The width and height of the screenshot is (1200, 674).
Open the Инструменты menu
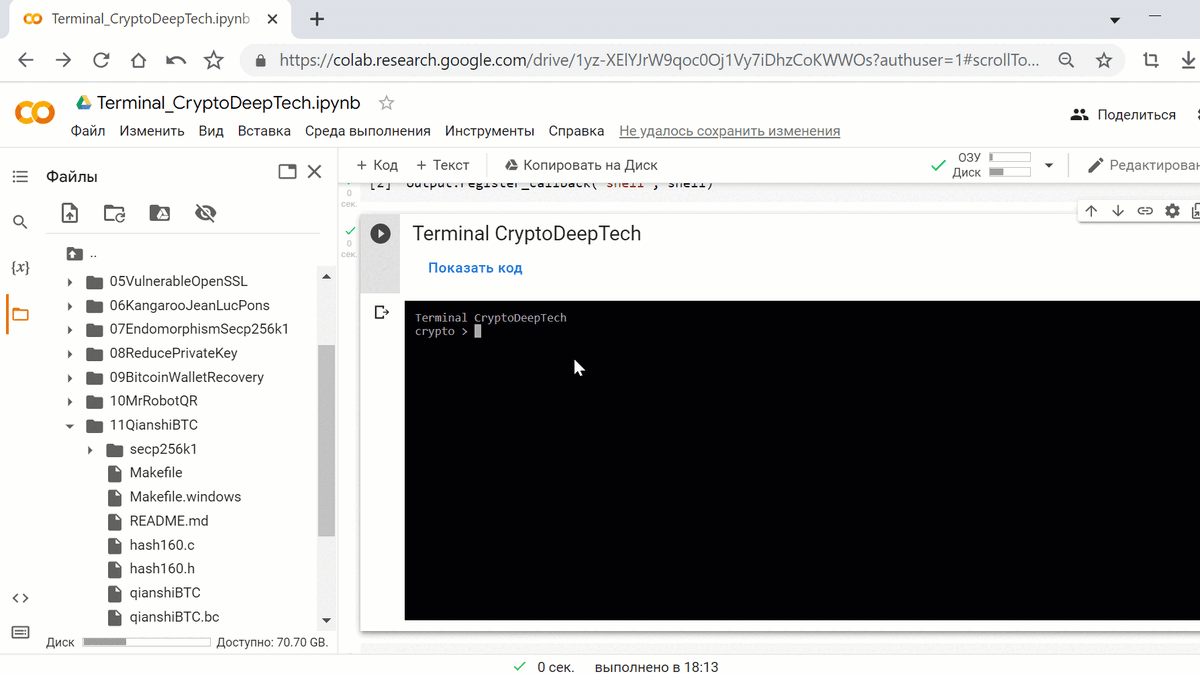489,131
